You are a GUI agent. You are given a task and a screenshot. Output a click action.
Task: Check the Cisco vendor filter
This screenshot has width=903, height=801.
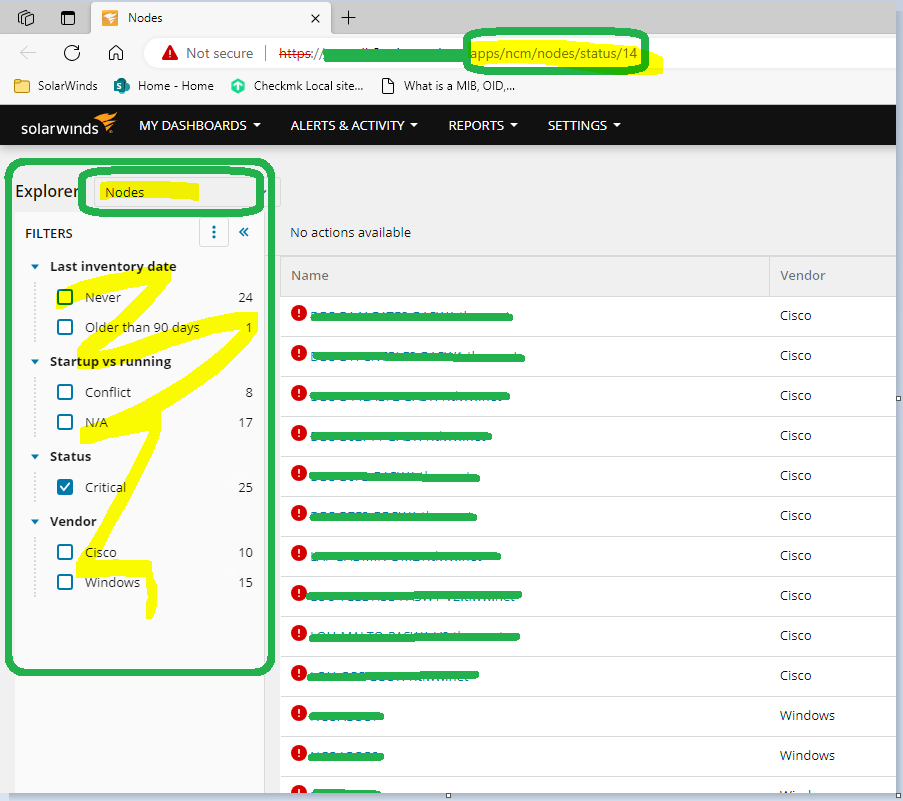[65, 552]
